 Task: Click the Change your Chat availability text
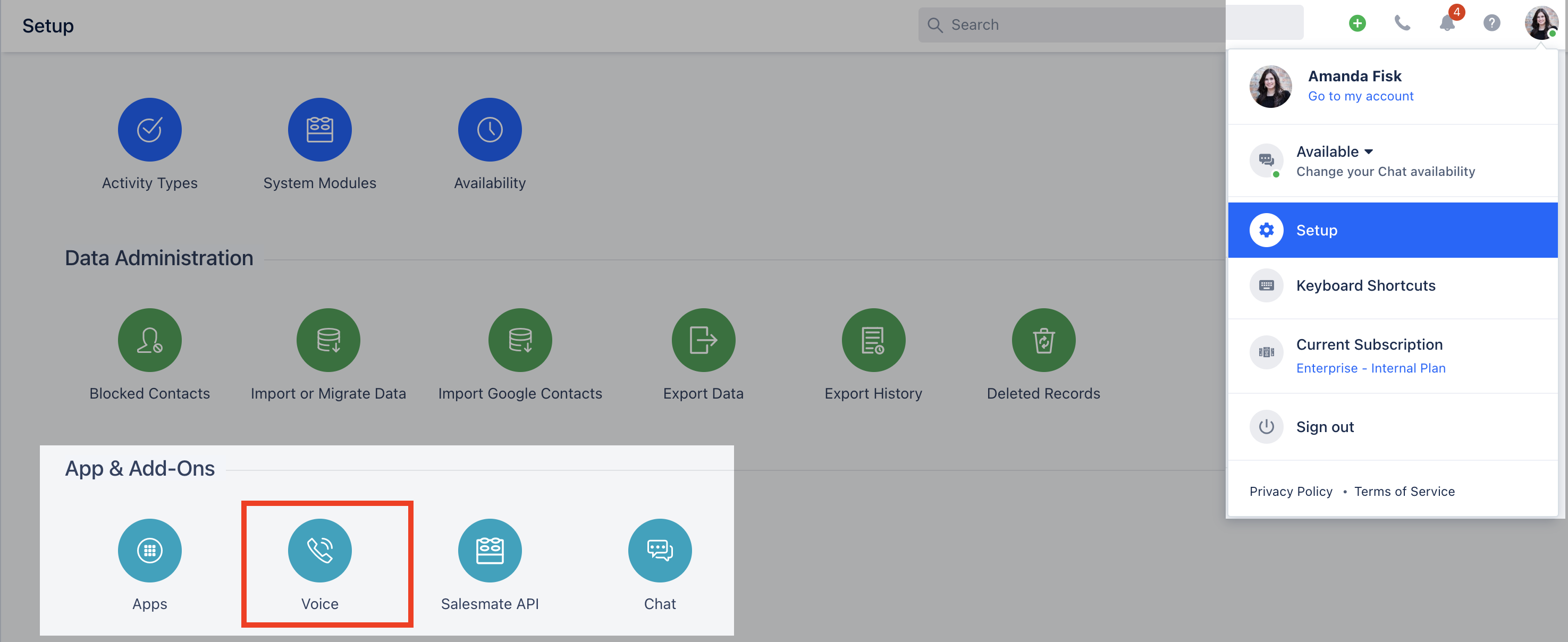[x=1385, y=172]
